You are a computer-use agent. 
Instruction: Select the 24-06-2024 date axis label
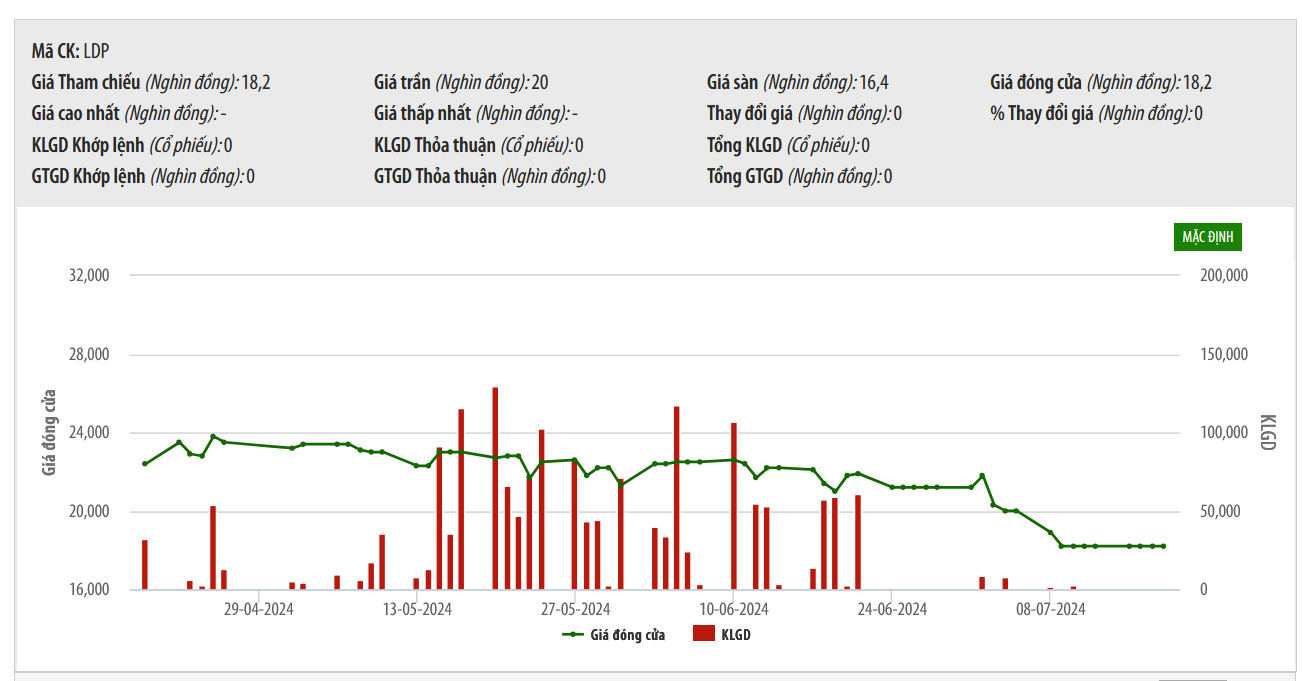893,608
